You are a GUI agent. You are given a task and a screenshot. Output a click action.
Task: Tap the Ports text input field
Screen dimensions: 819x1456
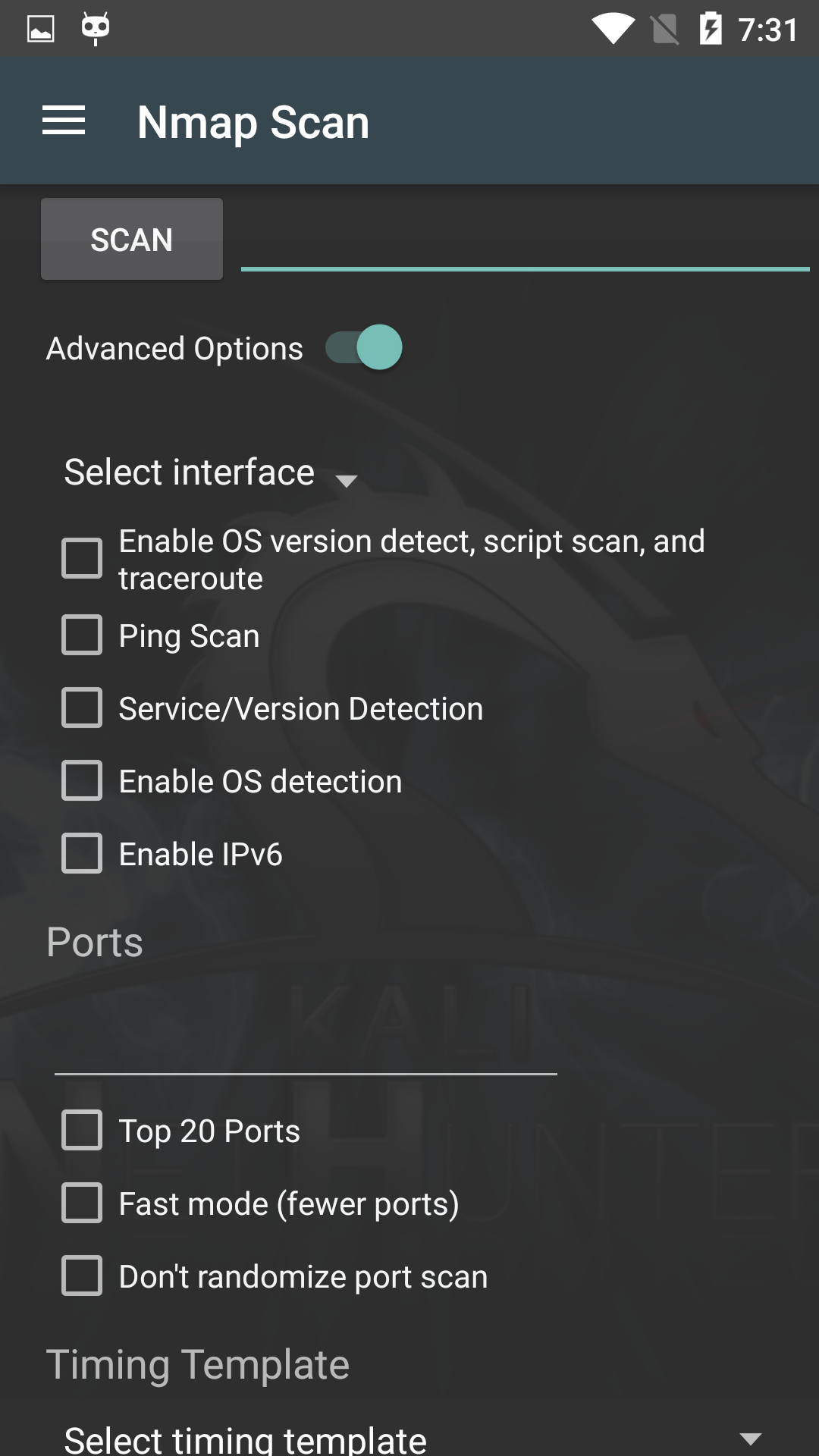coord(306,1046)
